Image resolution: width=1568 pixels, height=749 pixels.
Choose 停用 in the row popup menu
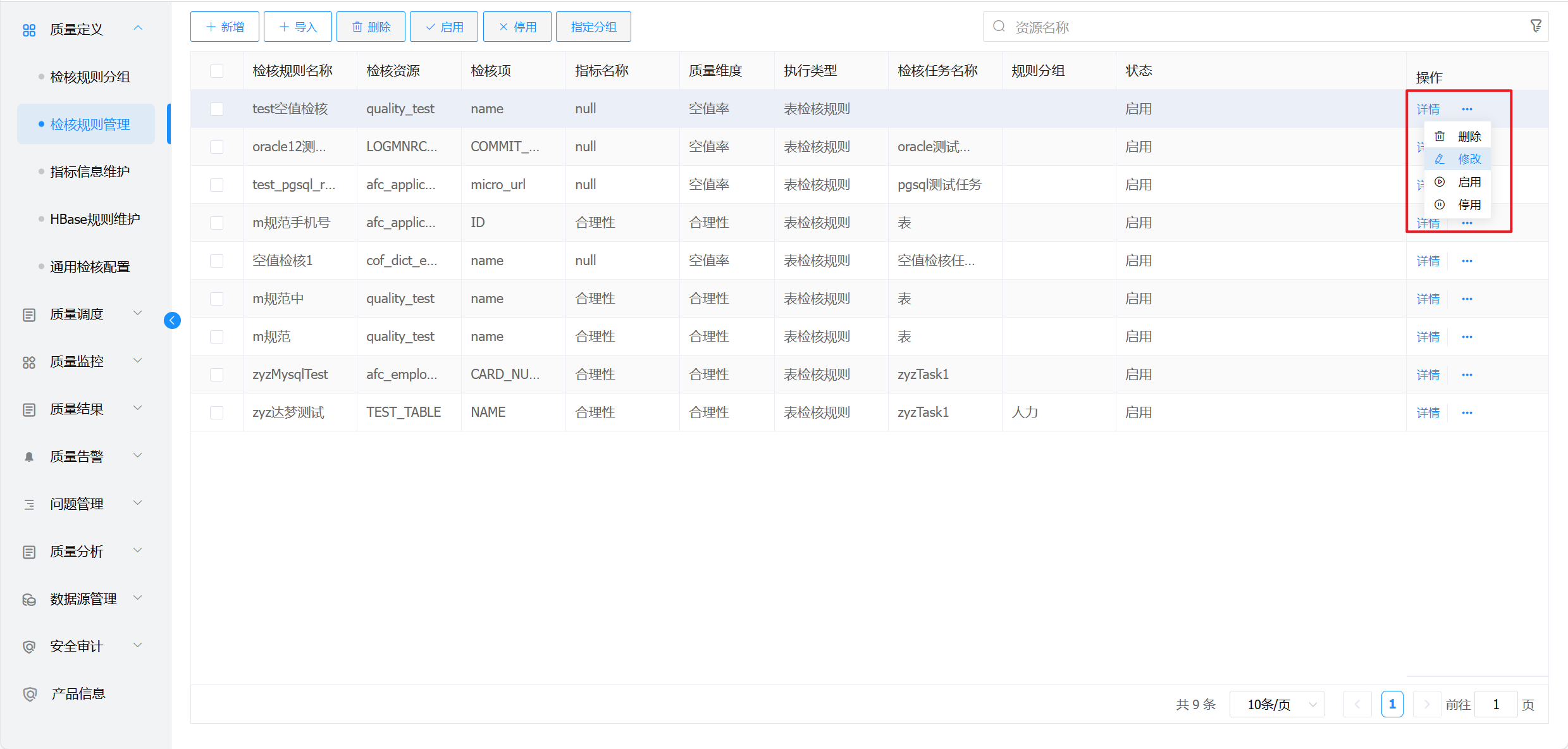click(x=1469, y=205)
